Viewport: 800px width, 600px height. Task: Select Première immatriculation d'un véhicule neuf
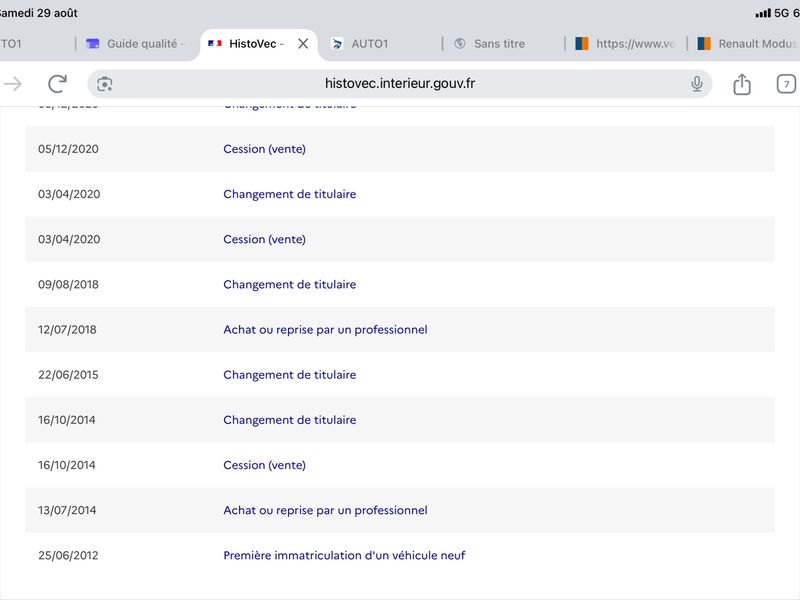(x=344, y=556)
